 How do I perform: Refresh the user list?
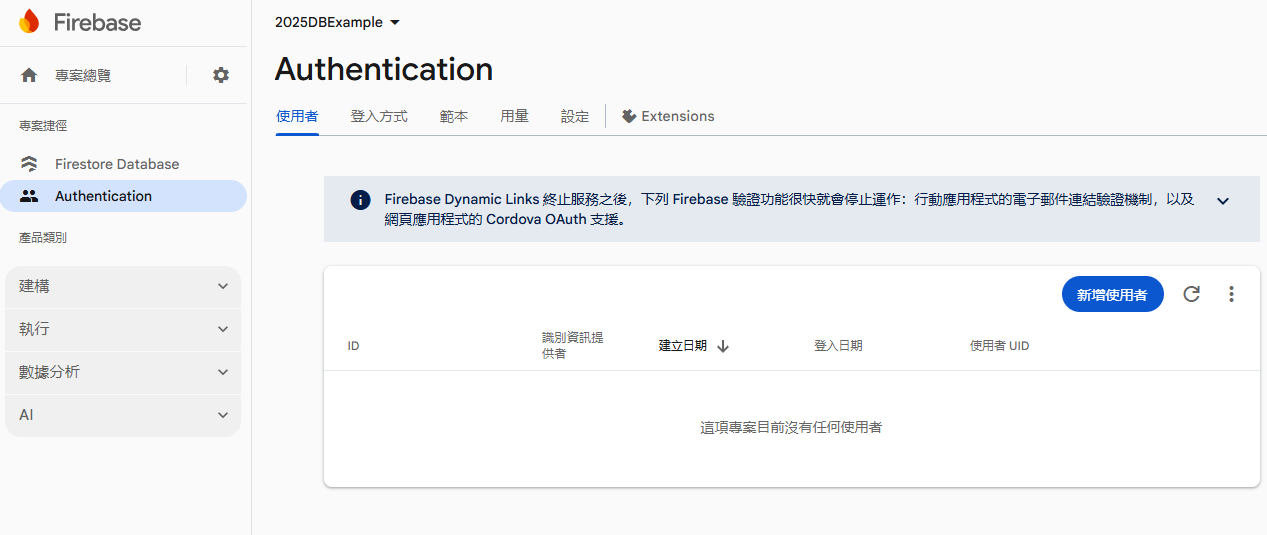coord(1191,294)
